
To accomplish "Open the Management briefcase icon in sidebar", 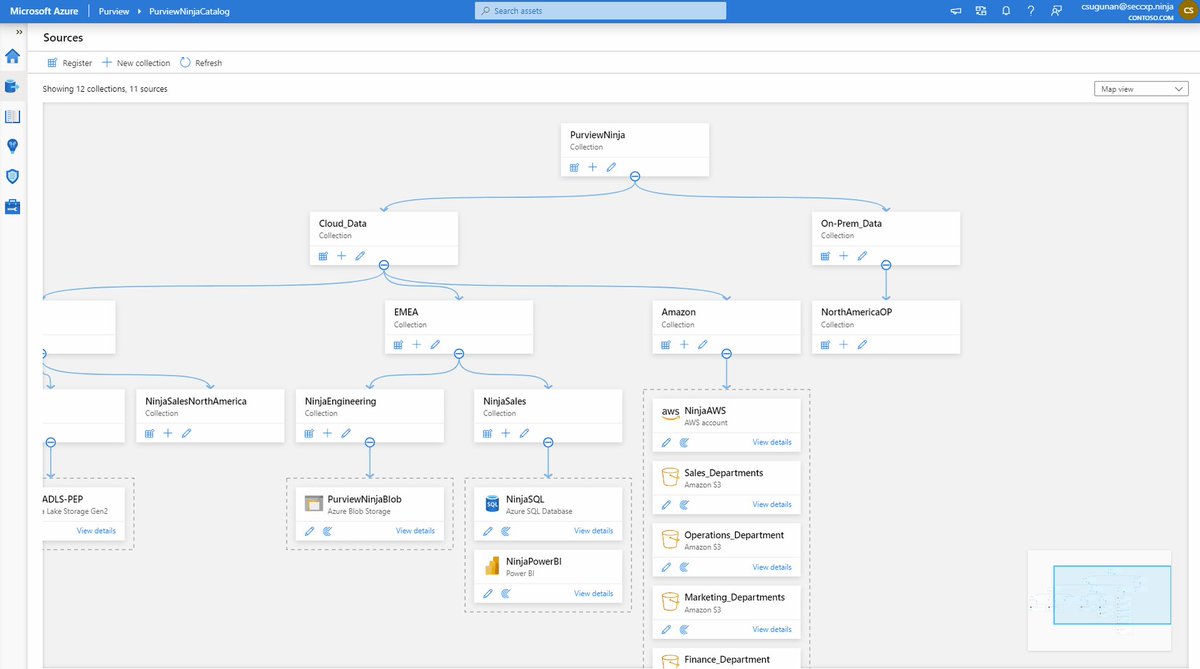I will tap(13, 207).
